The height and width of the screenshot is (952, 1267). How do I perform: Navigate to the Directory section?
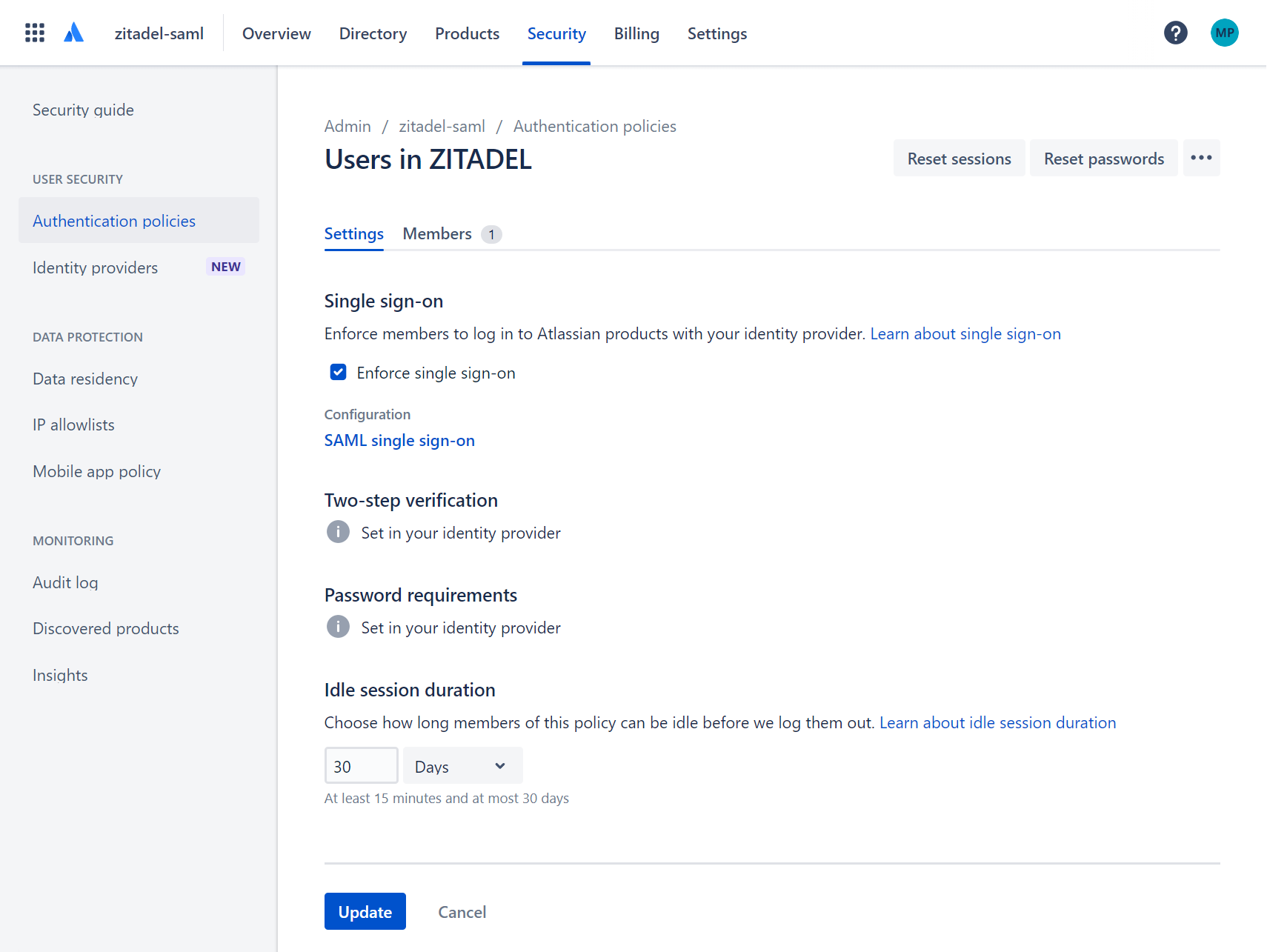click(373, 33)
